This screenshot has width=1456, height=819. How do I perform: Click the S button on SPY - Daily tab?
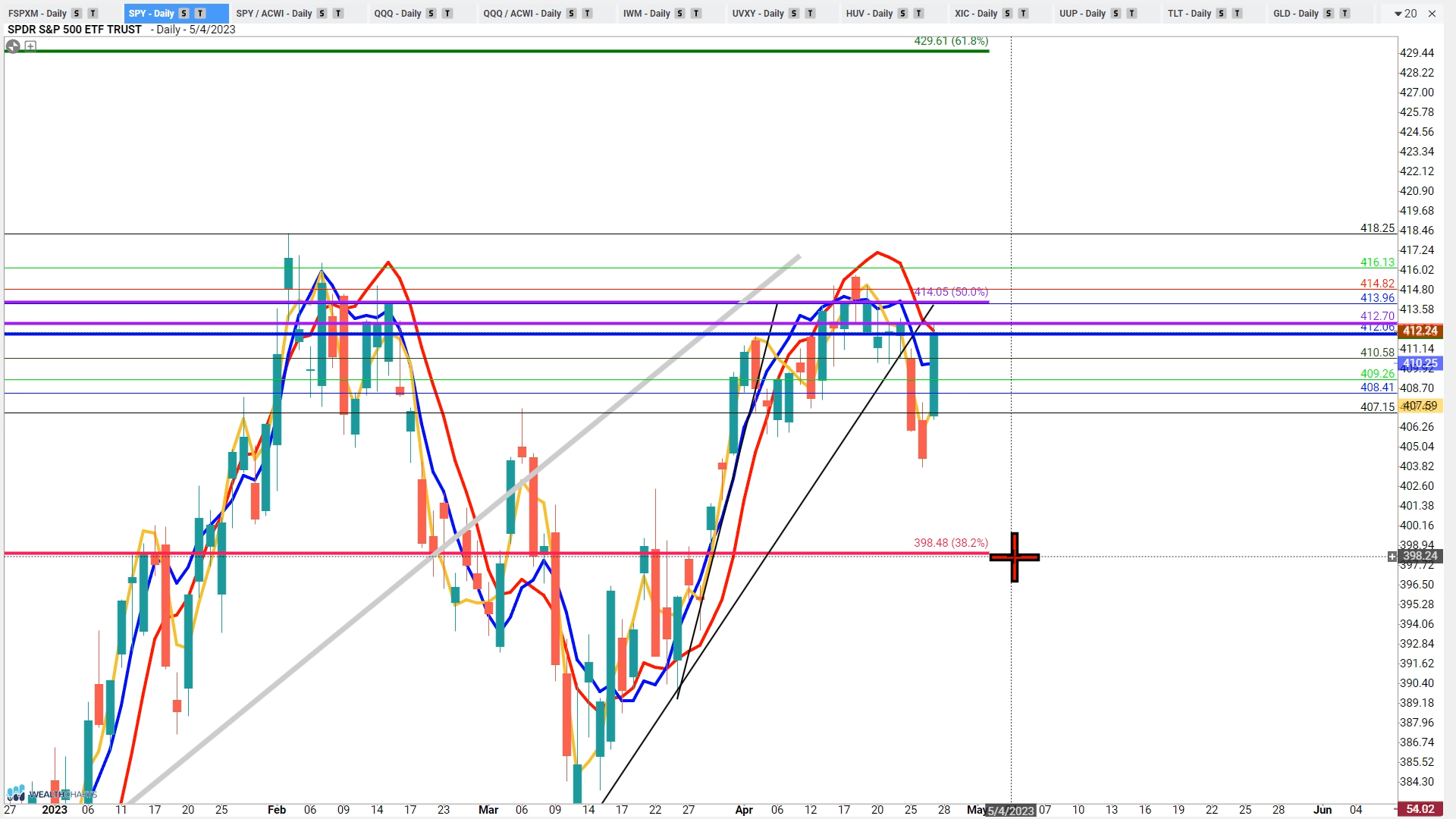184,14
